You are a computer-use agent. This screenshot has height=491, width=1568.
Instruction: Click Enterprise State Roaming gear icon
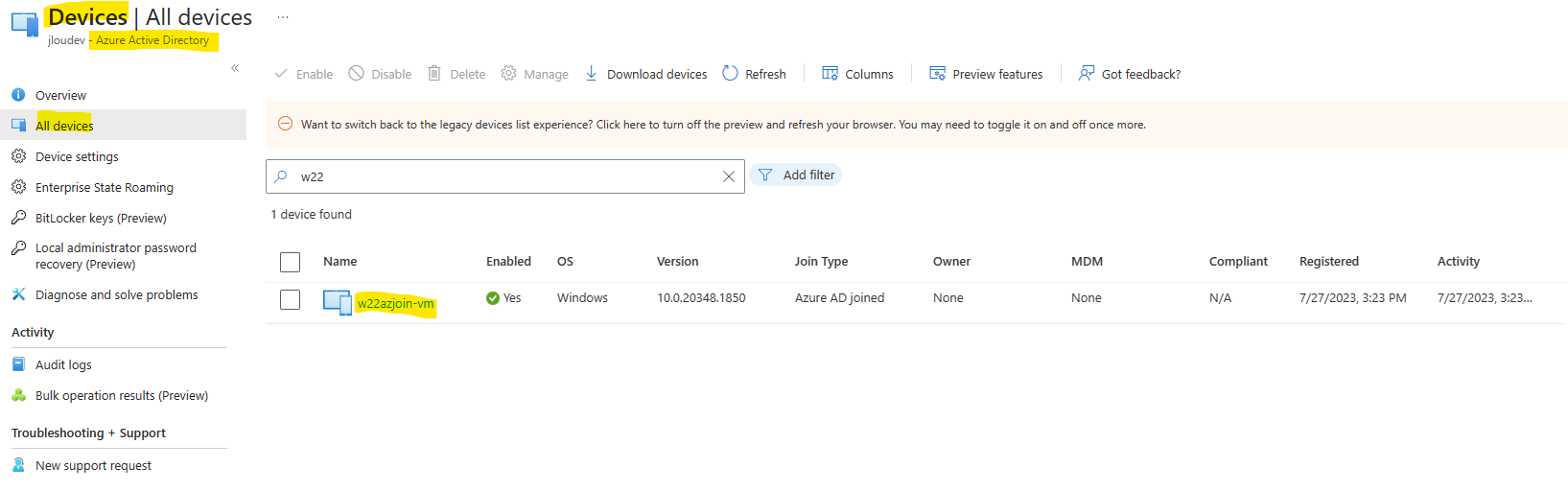click(18, 187)
